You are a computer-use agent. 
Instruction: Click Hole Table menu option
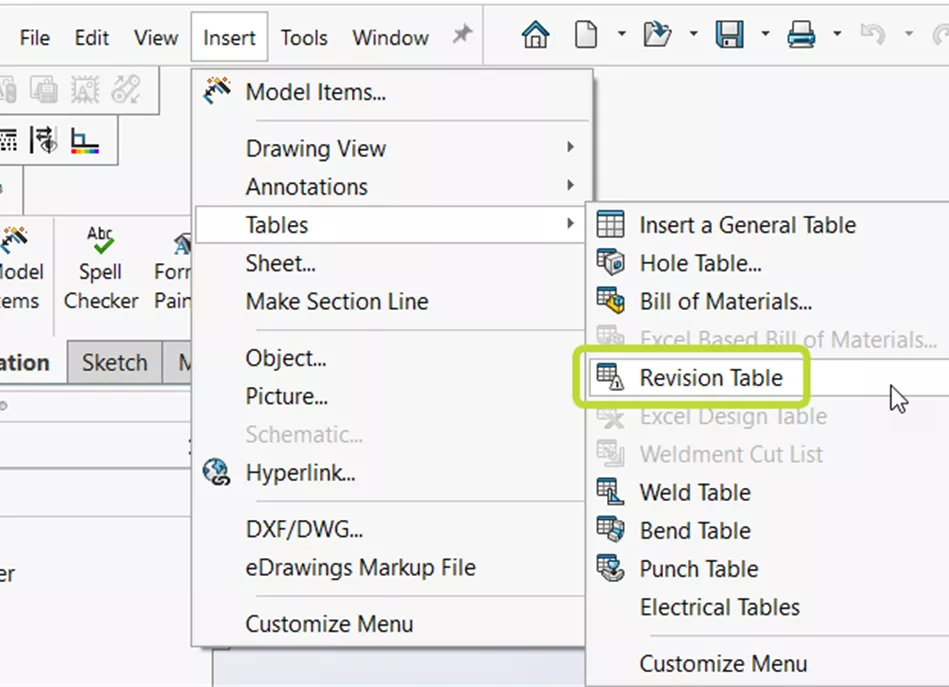[x=700, y=263]
